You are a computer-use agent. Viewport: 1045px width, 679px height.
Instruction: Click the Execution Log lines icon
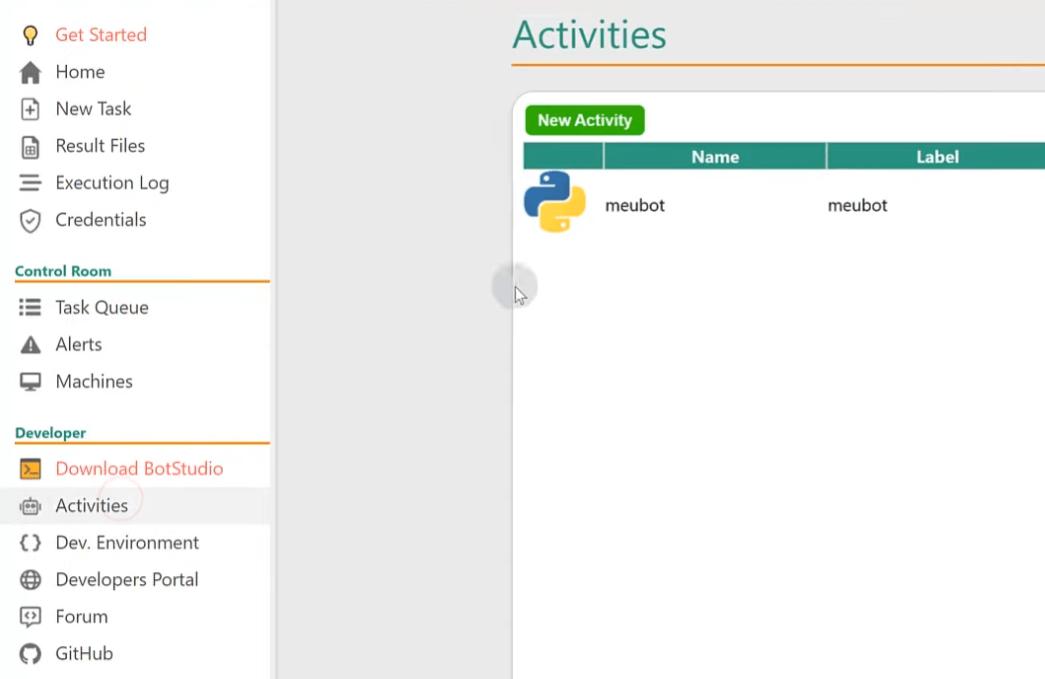pos(30,183)
